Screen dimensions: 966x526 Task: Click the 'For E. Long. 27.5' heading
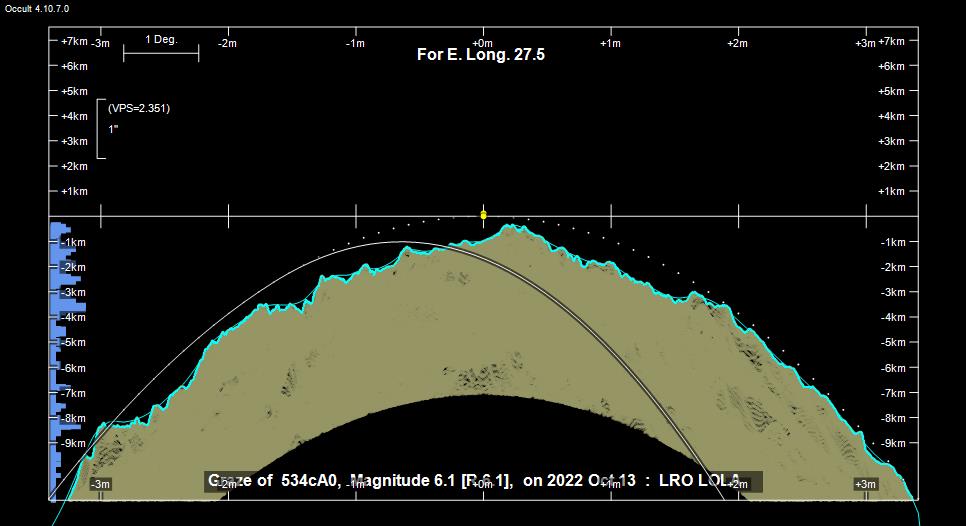click(x=480, y=54)
